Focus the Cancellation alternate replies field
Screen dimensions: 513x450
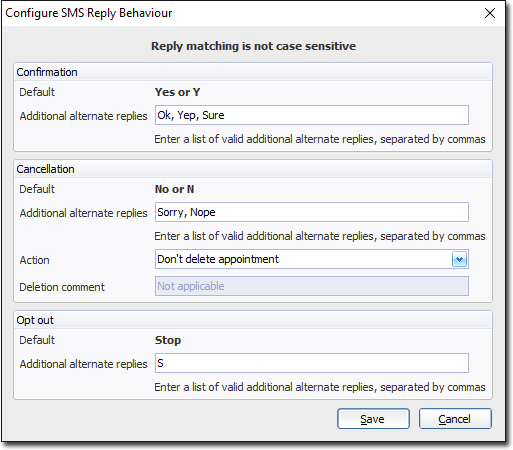[x=312, y=212]
